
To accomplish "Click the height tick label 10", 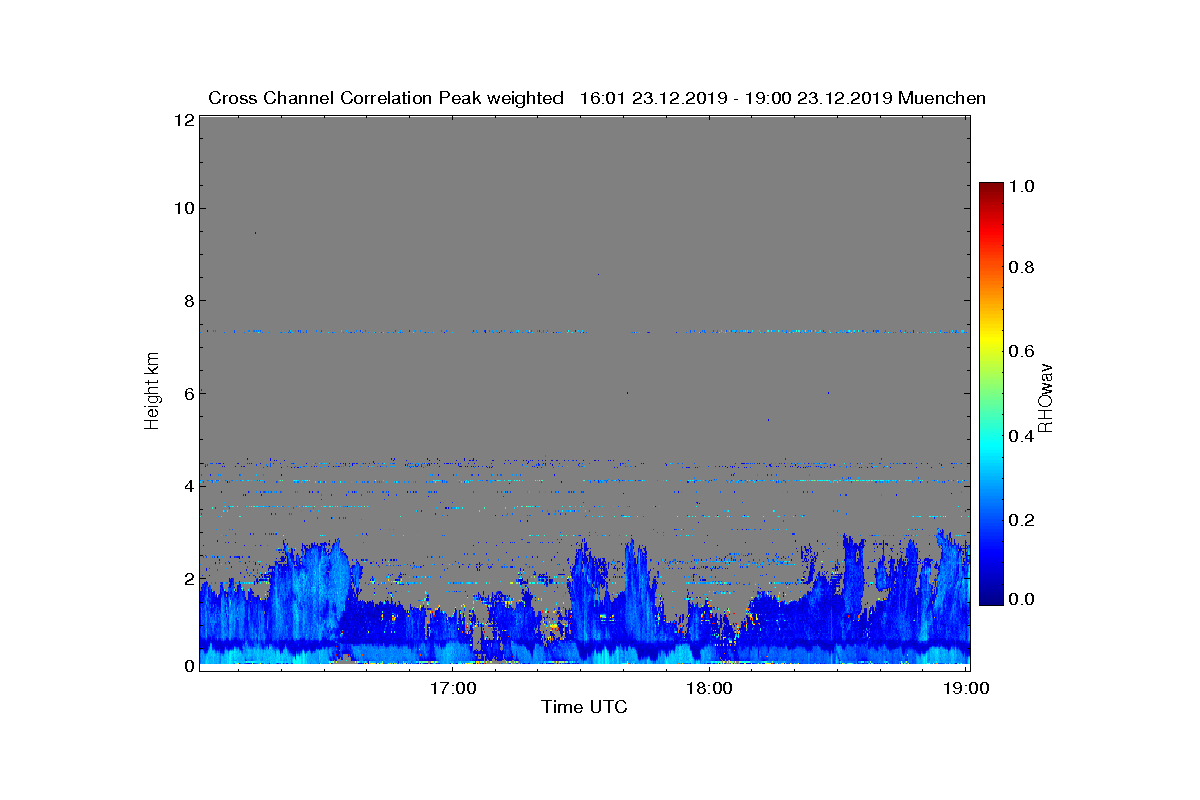I will pyautogui.click(x=183, y=208).
